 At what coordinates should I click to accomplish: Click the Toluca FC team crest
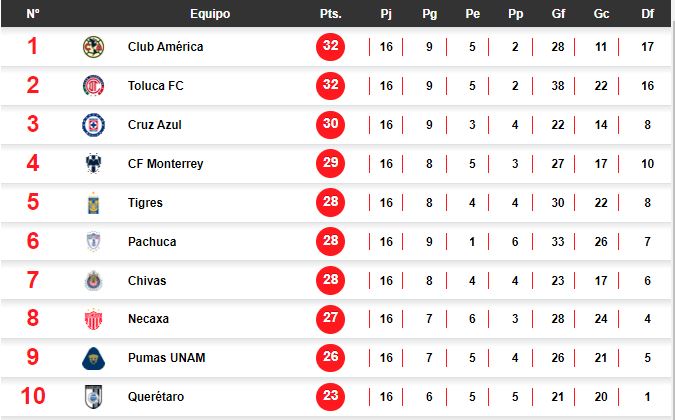[x=93, y=86]
